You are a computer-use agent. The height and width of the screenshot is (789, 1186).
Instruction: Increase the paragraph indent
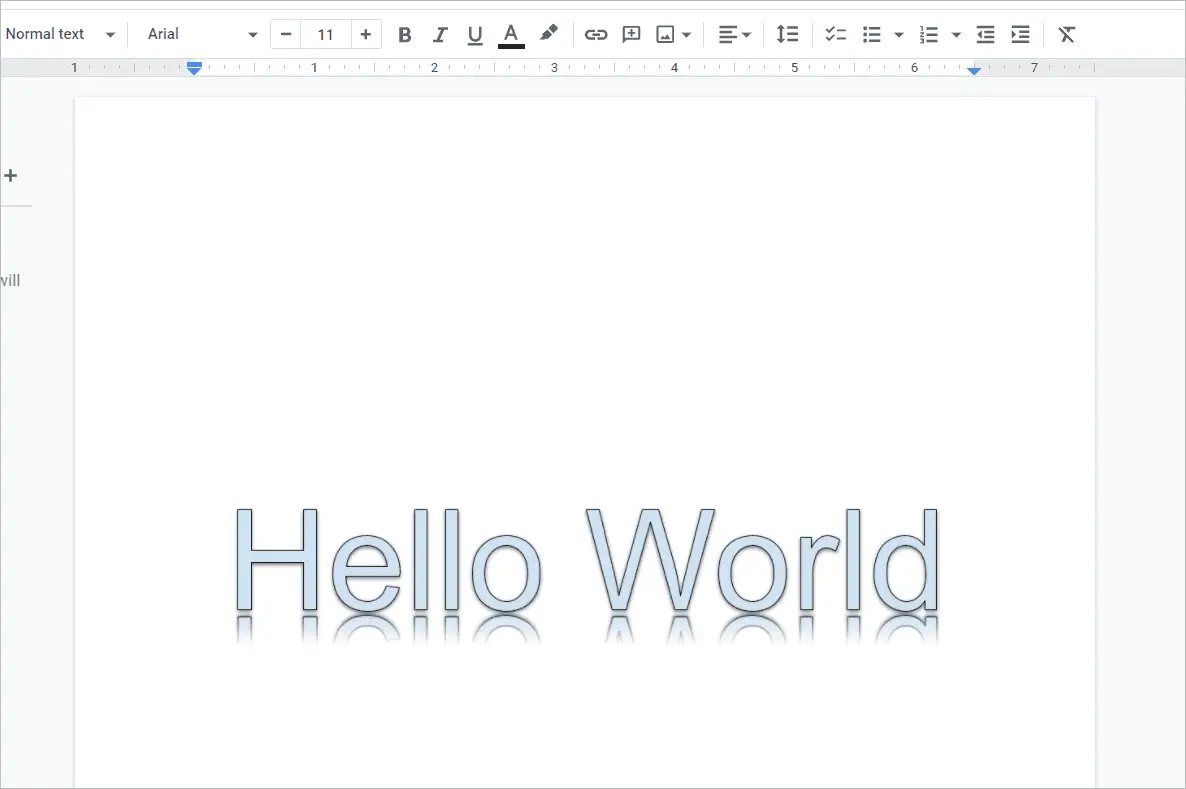(1019, 34)
